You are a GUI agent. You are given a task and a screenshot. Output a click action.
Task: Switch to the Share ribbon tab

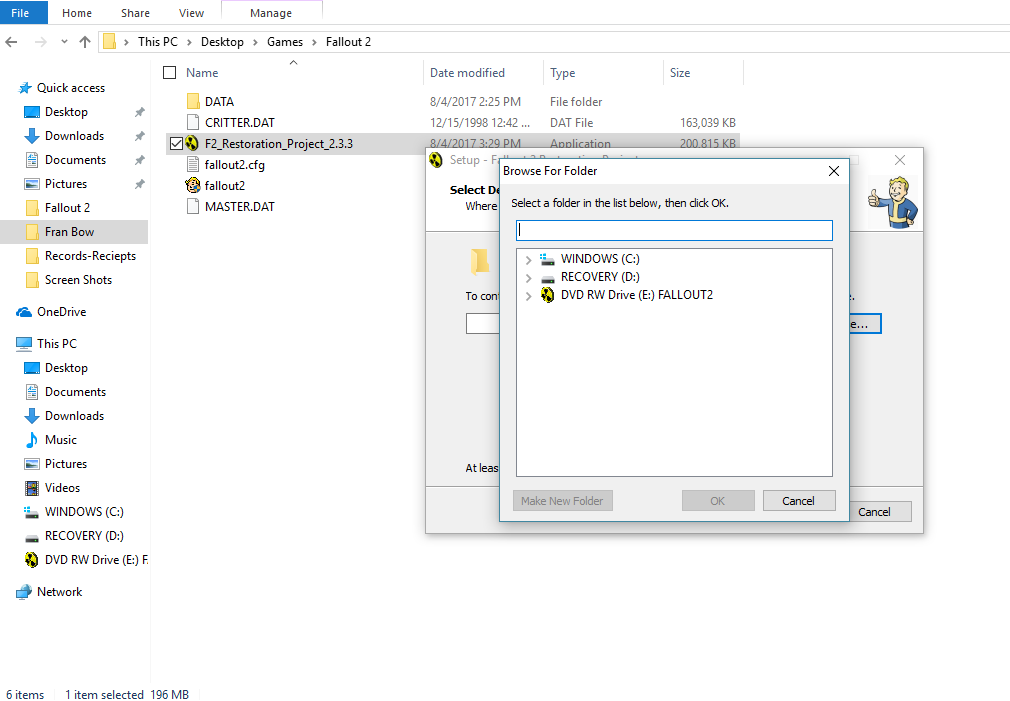click(135, 13)
